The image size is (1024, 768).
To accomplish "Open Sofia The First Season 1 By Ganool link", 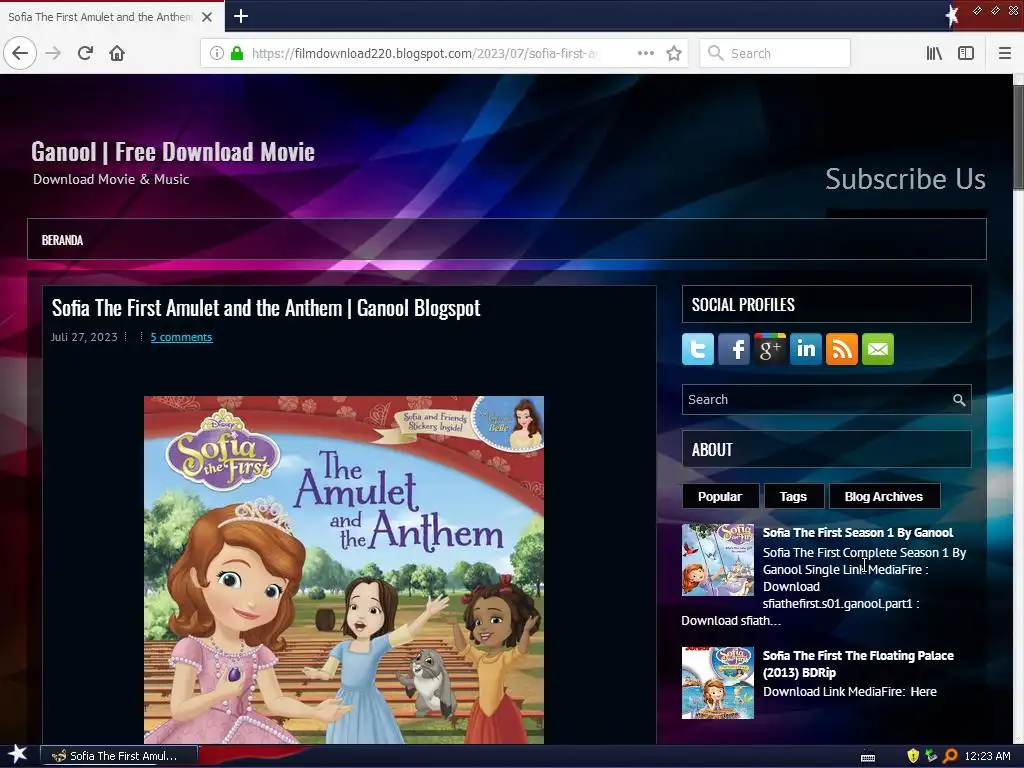I will 857,532.
